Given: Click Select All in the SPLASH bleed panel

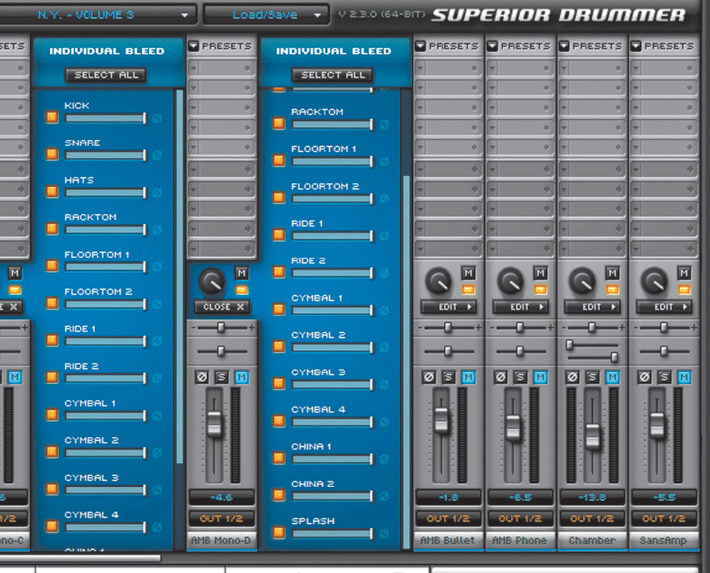Looking at the screenshot, I should 333,75.
